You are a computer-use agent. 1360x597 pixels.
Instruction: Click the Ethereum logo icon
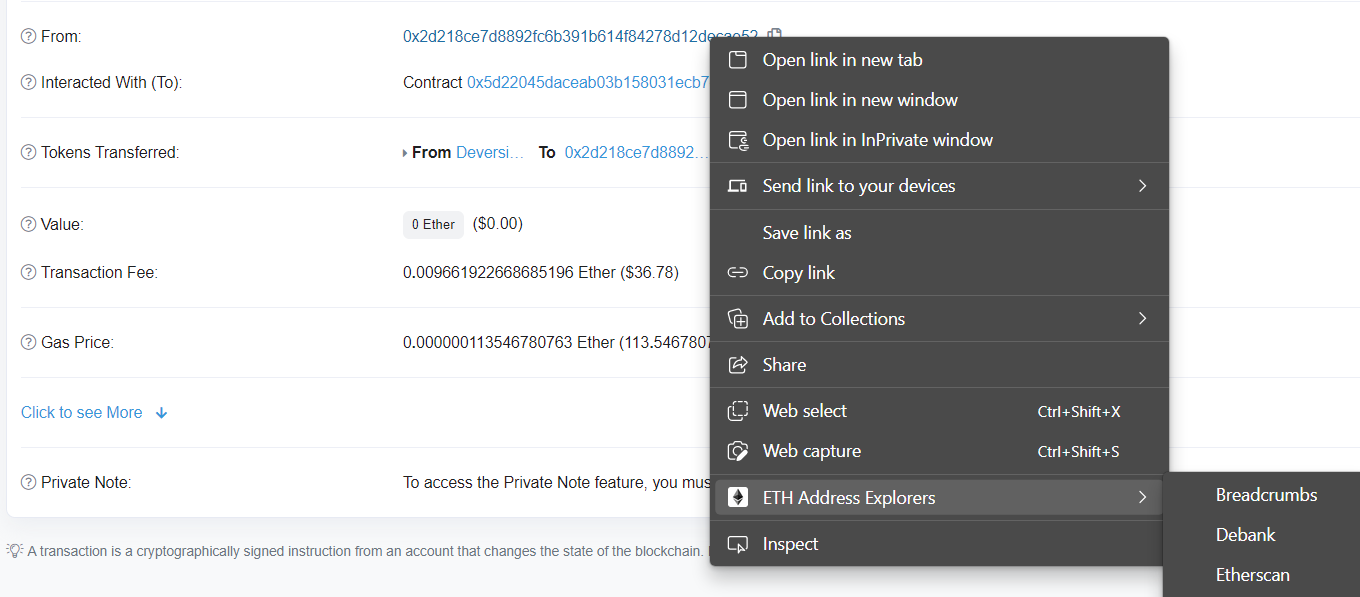[738, 498]
